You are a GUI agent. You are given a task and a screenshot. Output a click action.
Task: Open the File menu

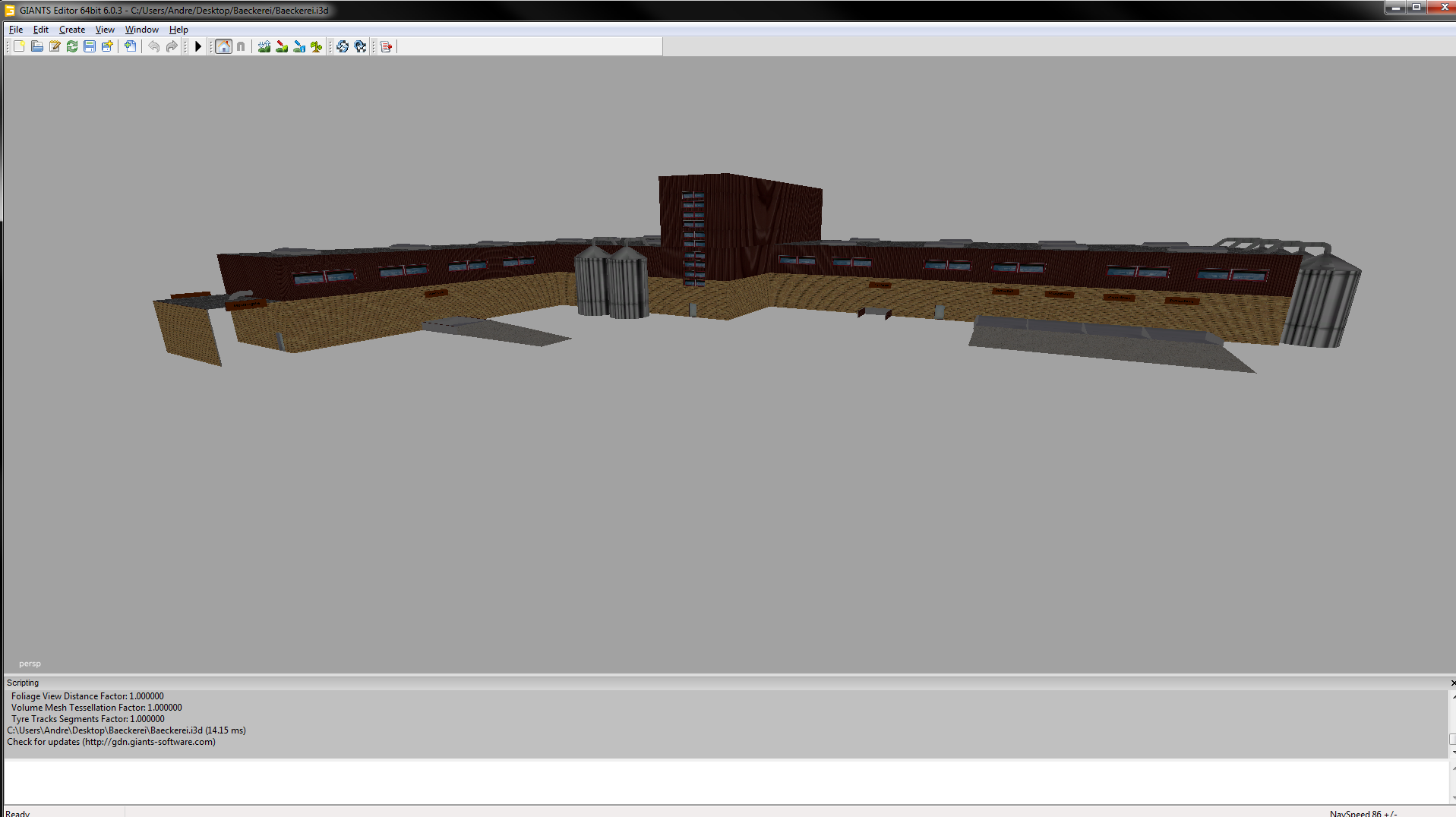click(16, 30)
